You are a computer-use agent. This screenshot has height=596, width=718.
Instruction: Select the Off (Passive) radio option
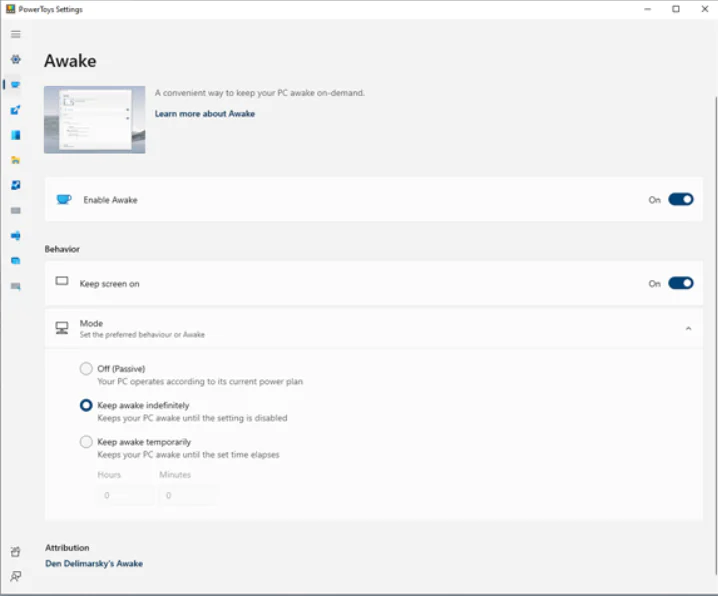[86, 368]
